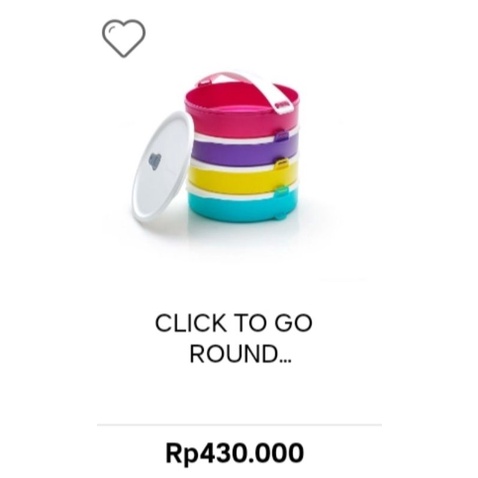The width and height of the screenshot is (478, 478).
Task: Tap the yellow container tier
Action: click(243, 178)
